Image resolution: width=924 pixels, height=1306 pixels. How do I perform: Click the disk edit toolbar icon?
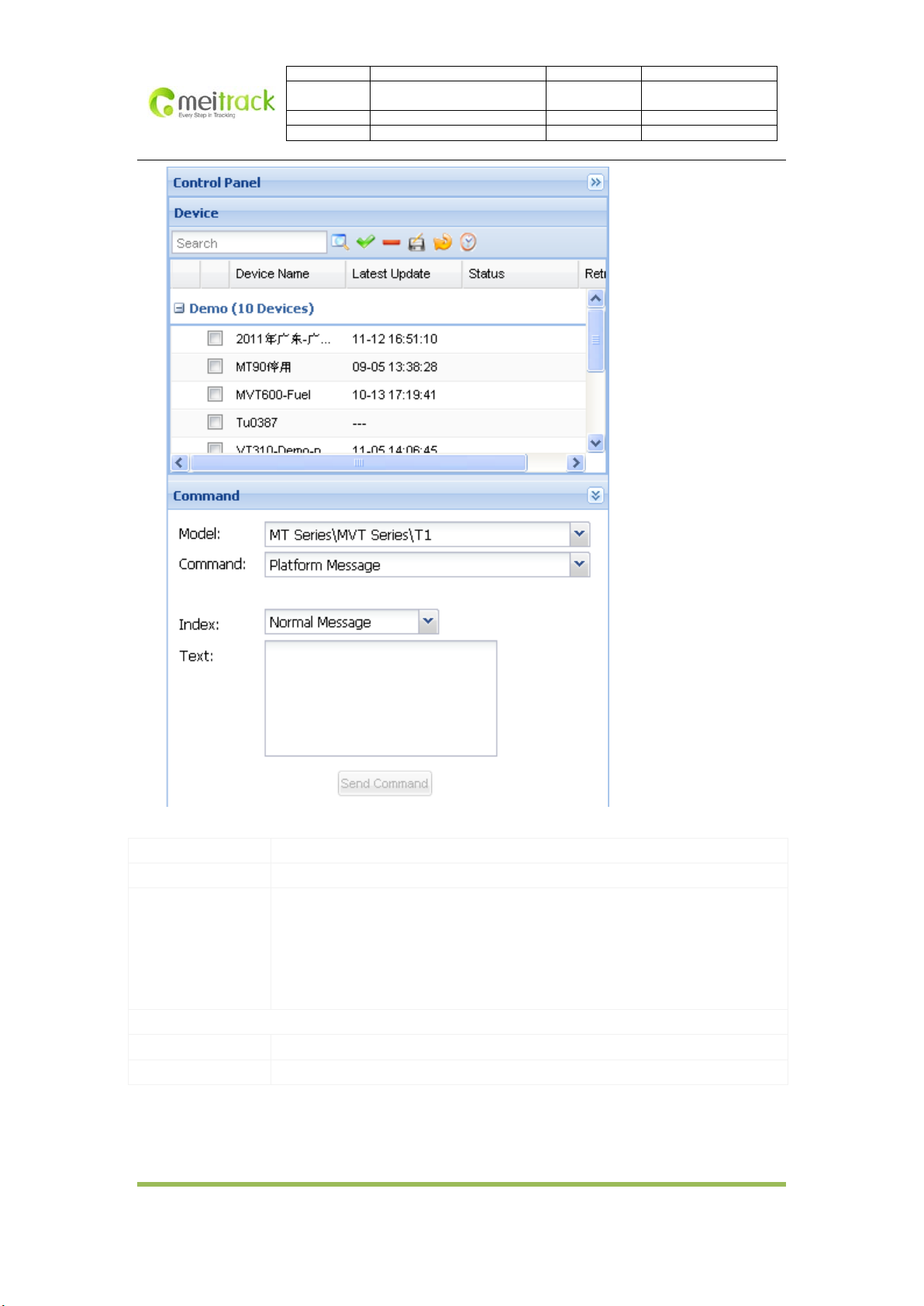point(417,243)
